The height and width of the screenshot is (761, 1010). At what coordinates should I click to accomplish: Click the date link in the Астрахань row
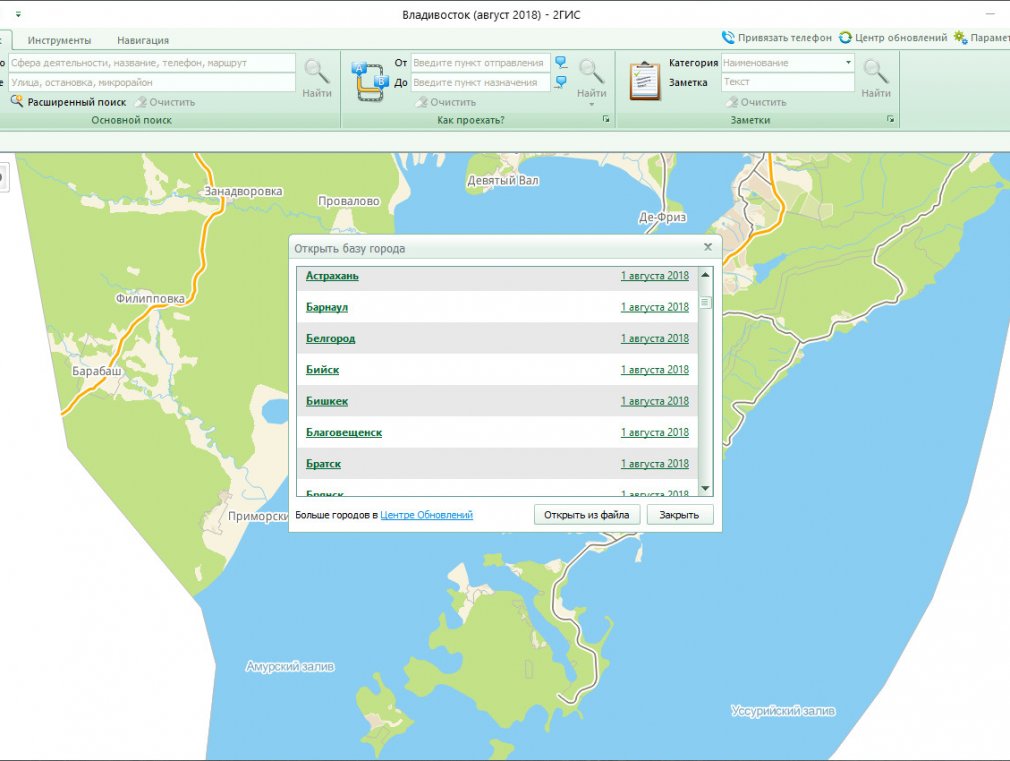(x=654, y=276)
